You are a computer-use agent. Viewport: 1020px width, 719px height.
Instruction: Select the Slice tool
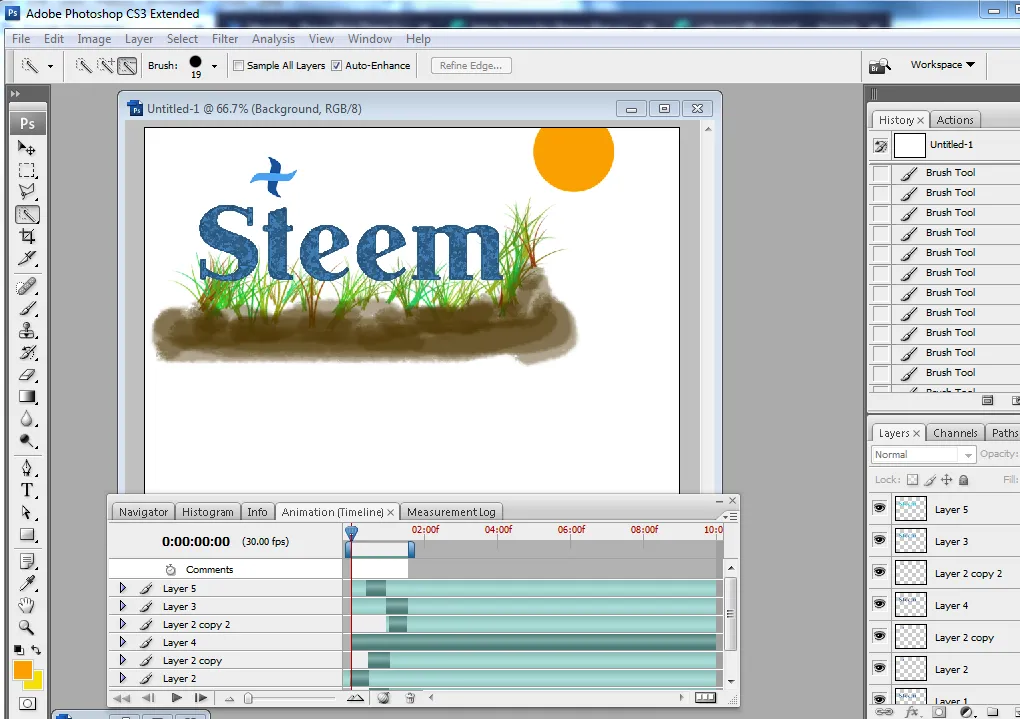click(x=27, y=258)
